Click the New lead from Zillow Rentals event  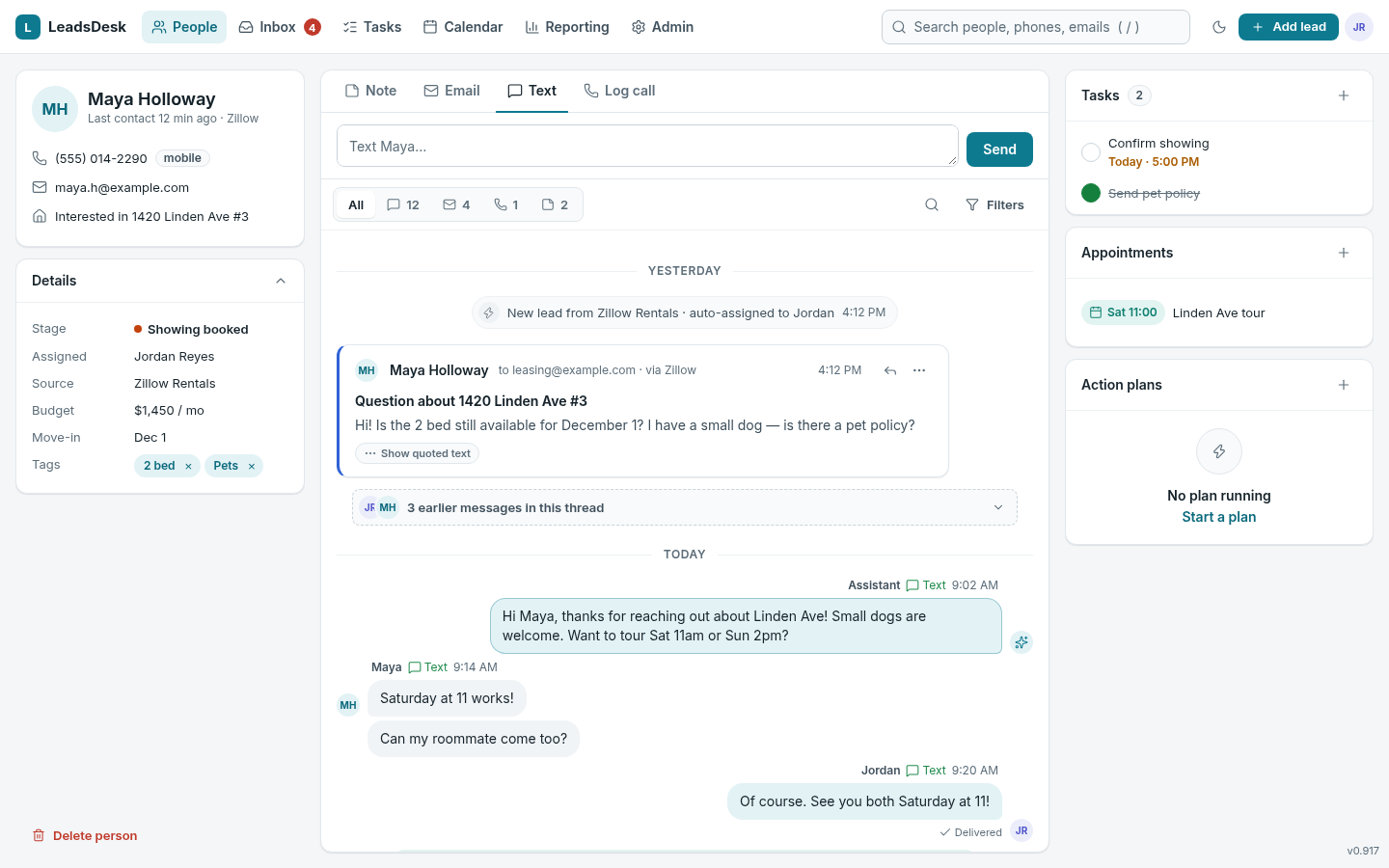685,312
